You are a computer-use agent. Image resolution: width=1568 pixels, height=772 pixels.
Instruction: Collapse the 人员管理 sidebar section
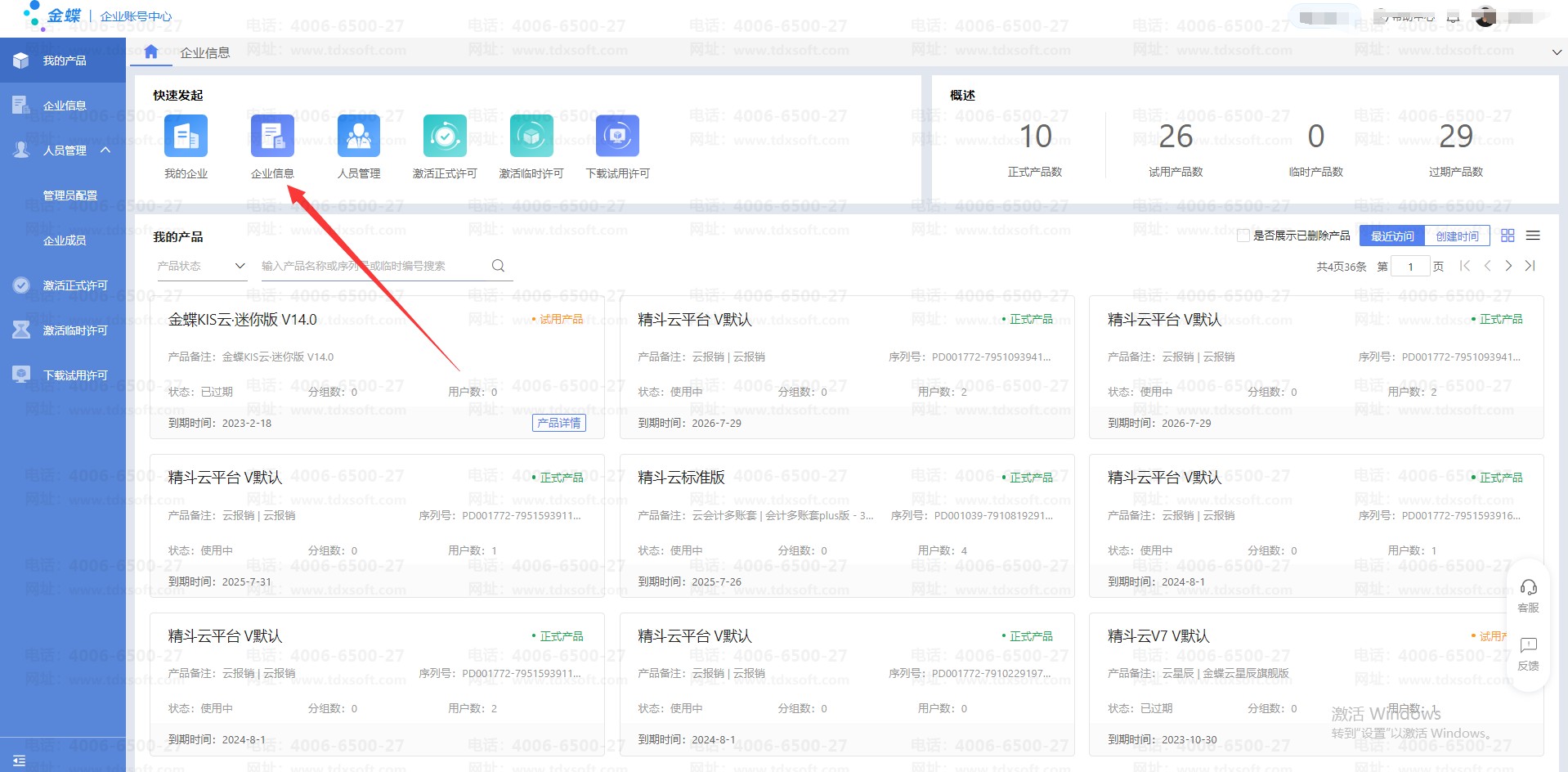pyautogui.click(x=105, y=150)
